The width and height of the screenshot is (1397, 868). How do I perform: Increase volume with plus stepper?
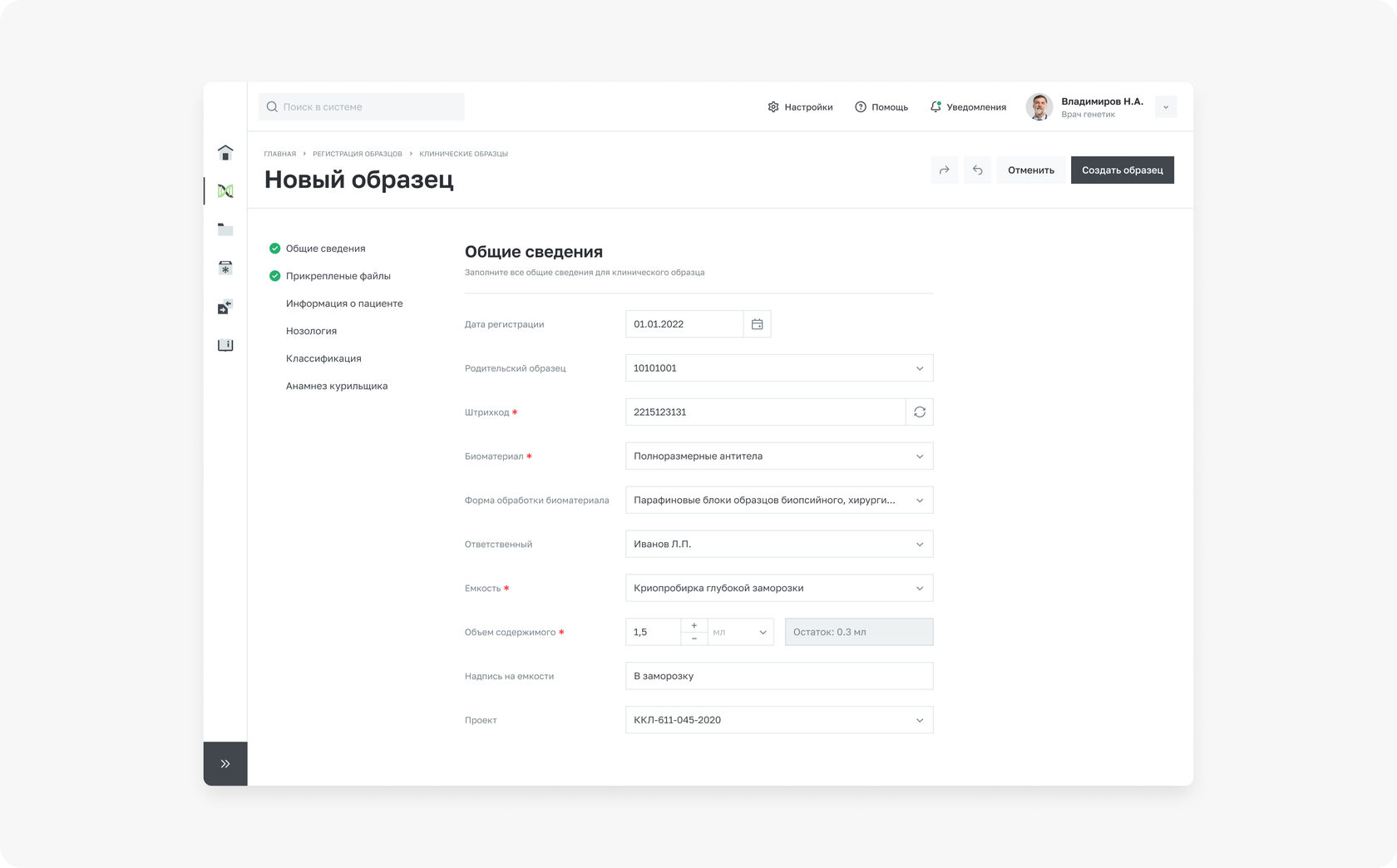694,625
